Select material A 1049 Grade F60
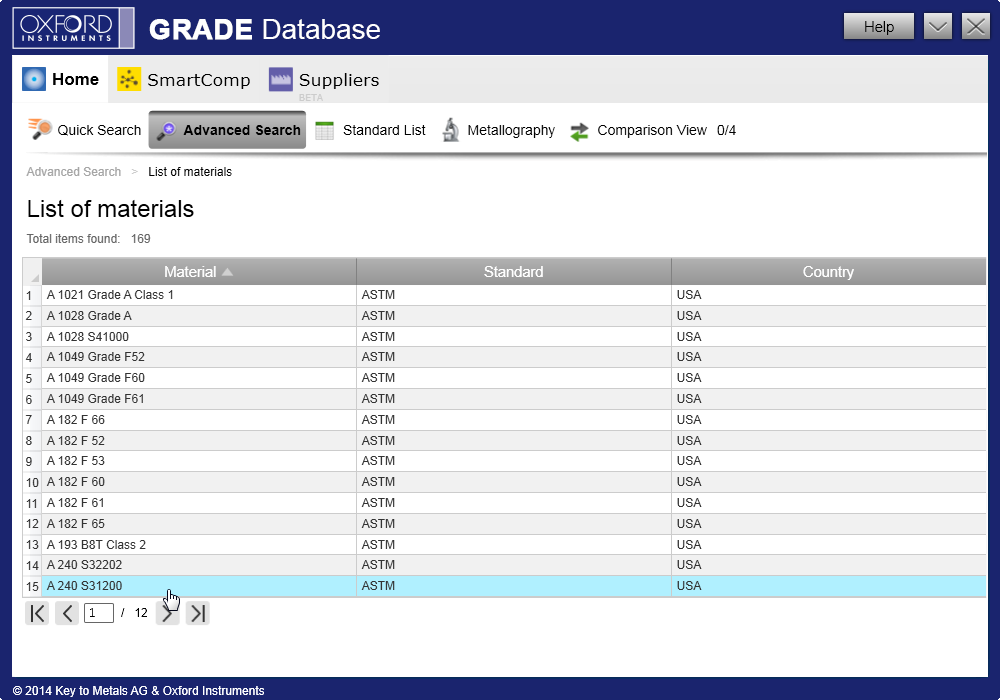This screenshot has width=1000, height=700. coord(504,378)
